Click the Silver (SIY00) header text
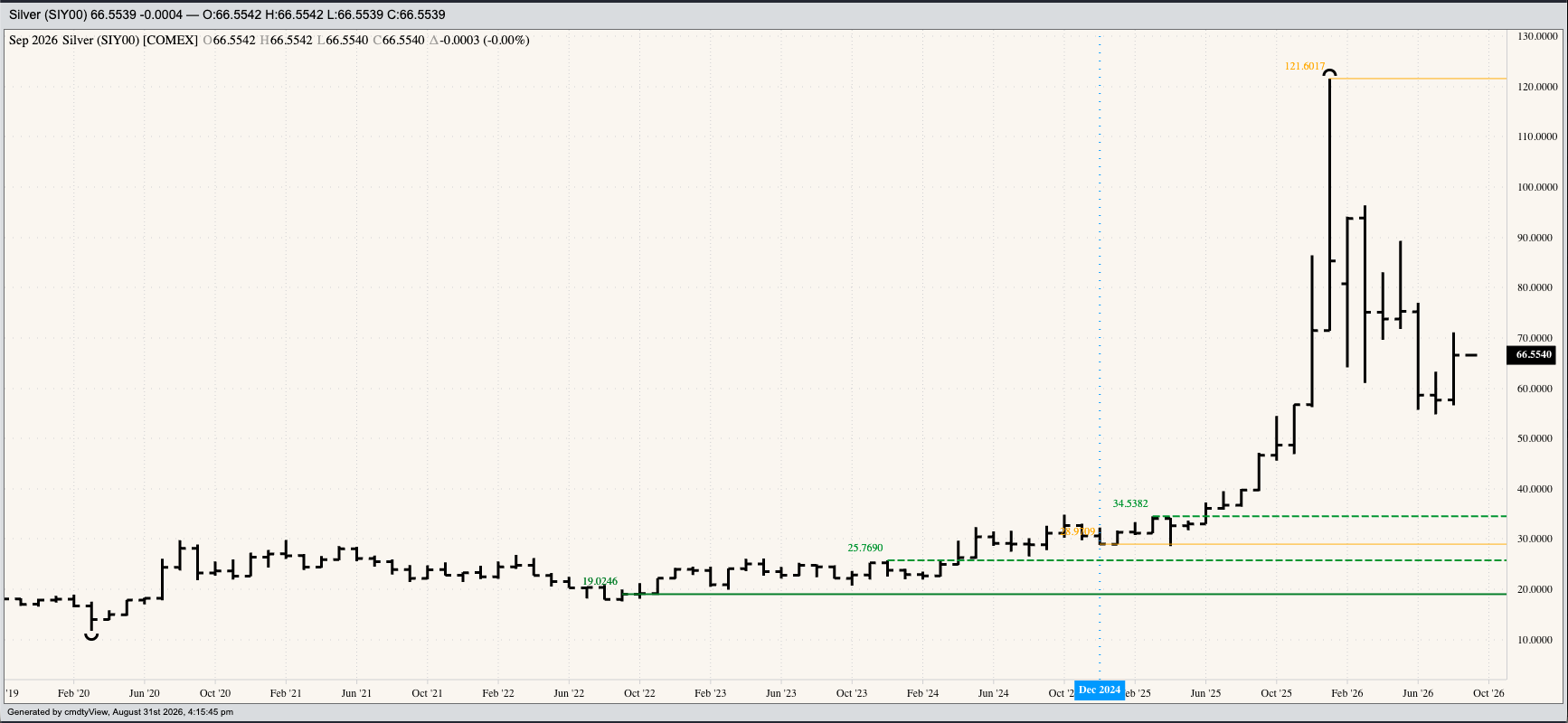This screenshot has width=1568, height=723. pos(47,14)
